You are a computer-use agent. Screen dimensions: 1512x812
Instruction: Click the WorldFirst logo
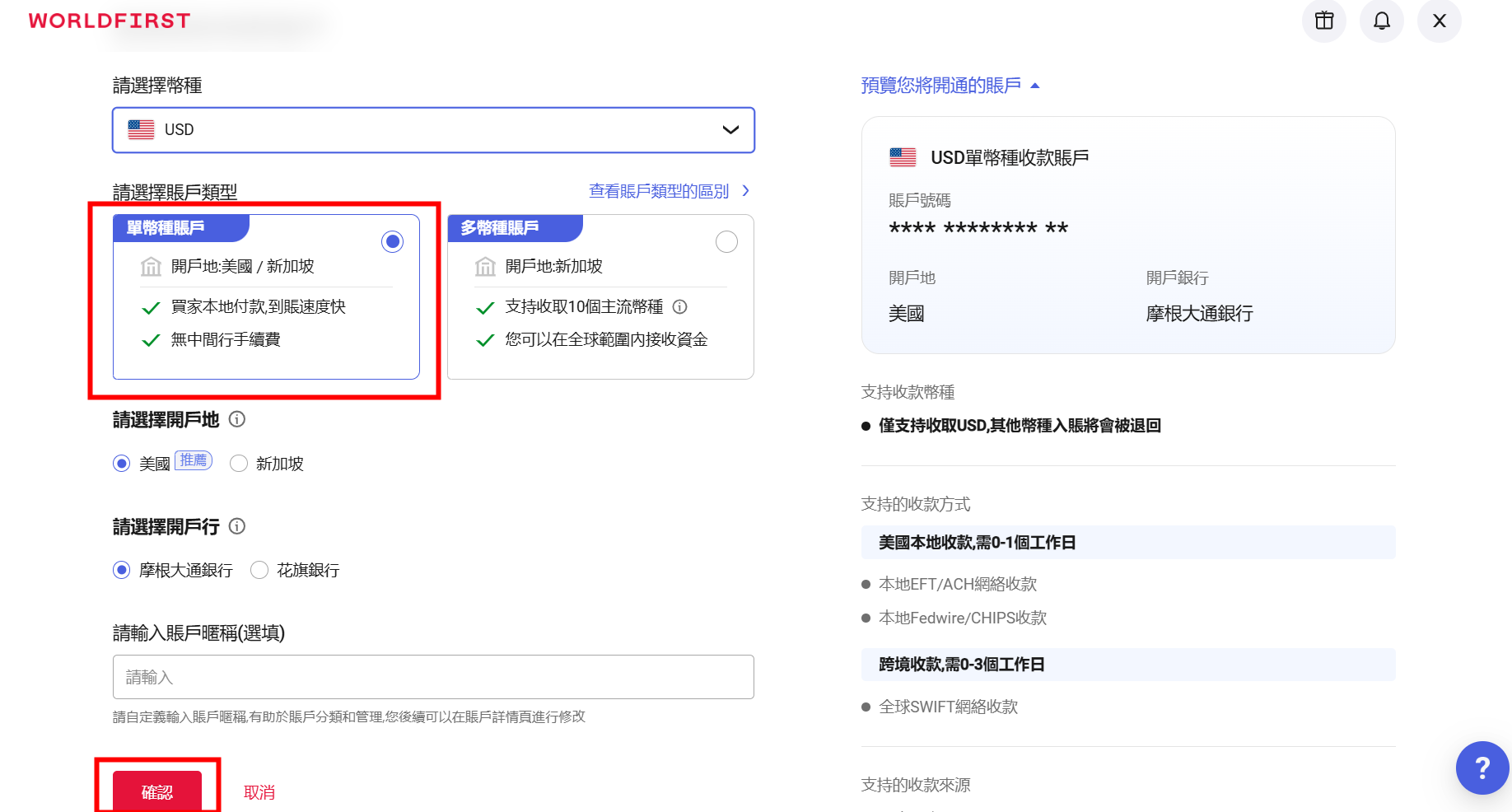(x=110, y=21)
